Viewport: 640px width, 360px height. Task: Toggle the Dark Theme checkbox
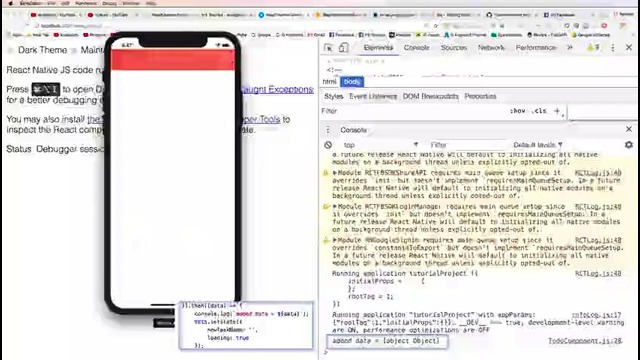(x=11, y=51)
